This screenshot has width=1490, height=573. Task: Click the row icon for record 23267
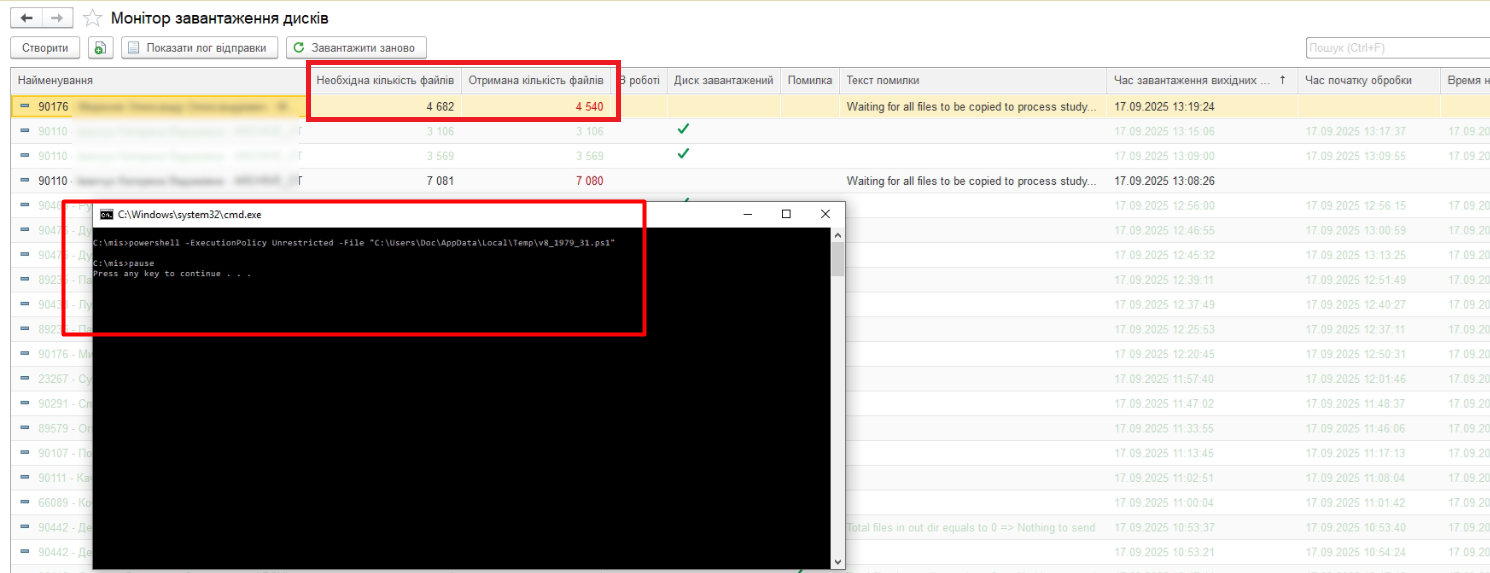[25, 379]
